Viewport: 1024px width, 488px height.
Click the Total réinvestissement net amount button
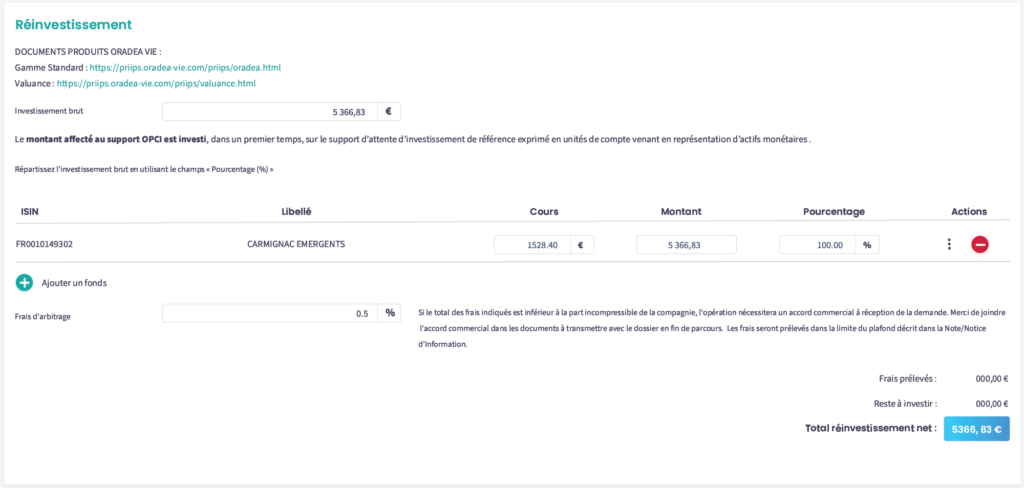976,428
